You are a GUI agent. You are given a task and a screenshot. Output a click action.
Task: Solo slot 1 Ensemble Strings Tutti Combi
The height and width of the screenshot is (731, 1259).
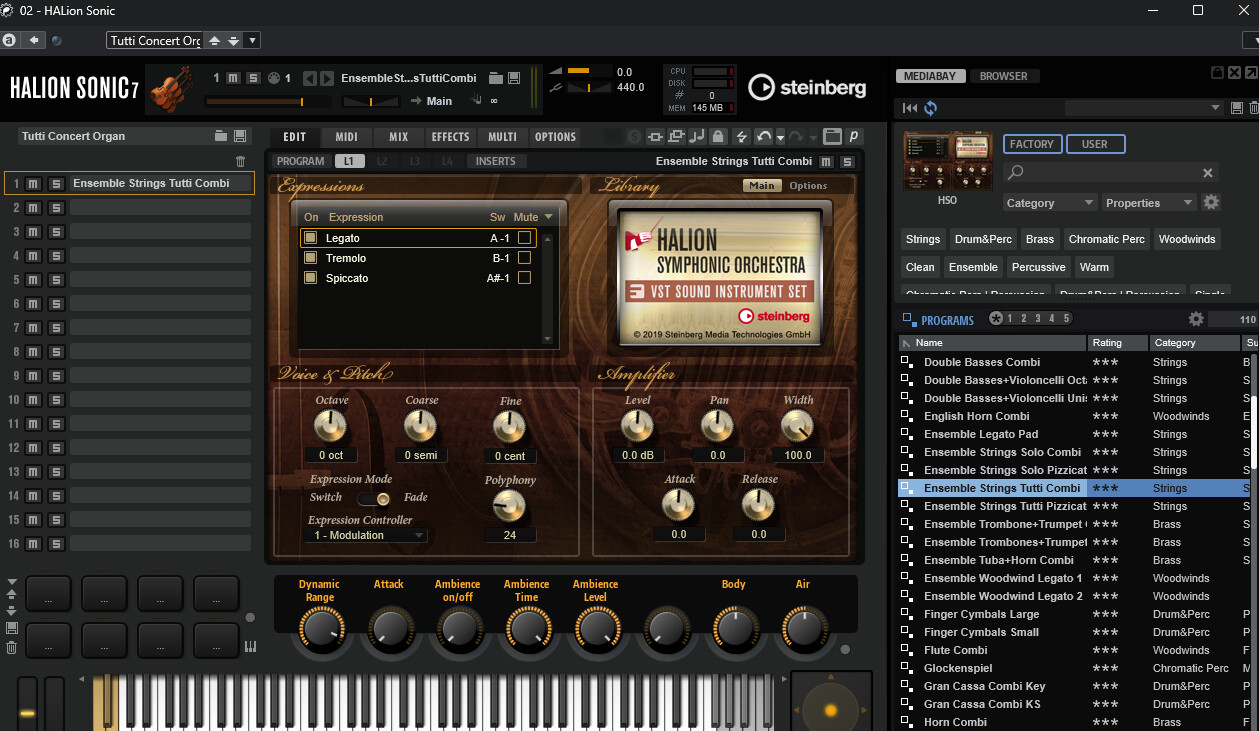coord(56,183)
